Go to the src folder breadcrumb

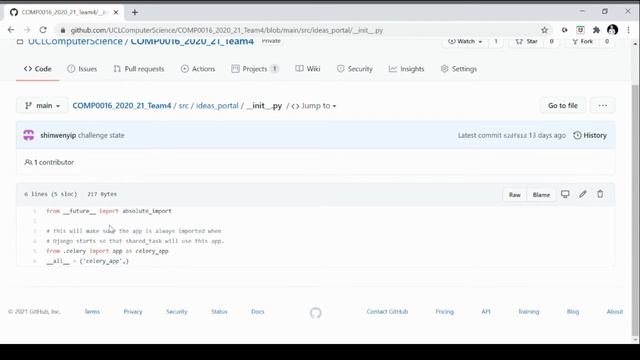point(184,106)
